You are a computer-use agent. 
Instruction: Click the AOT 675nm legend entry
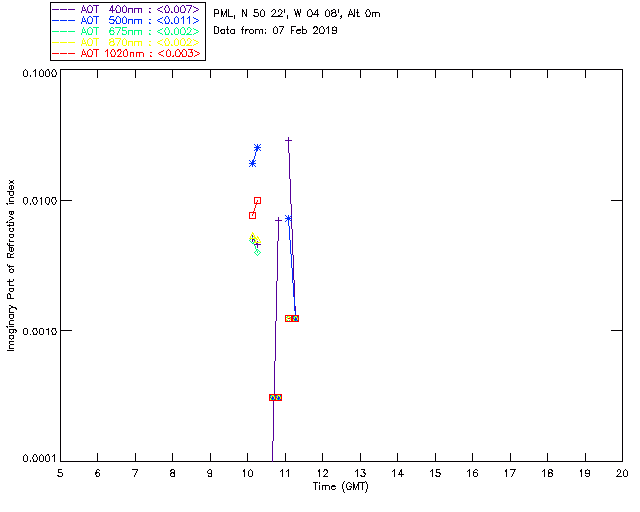pyautogui.click(x=126, y=31)
